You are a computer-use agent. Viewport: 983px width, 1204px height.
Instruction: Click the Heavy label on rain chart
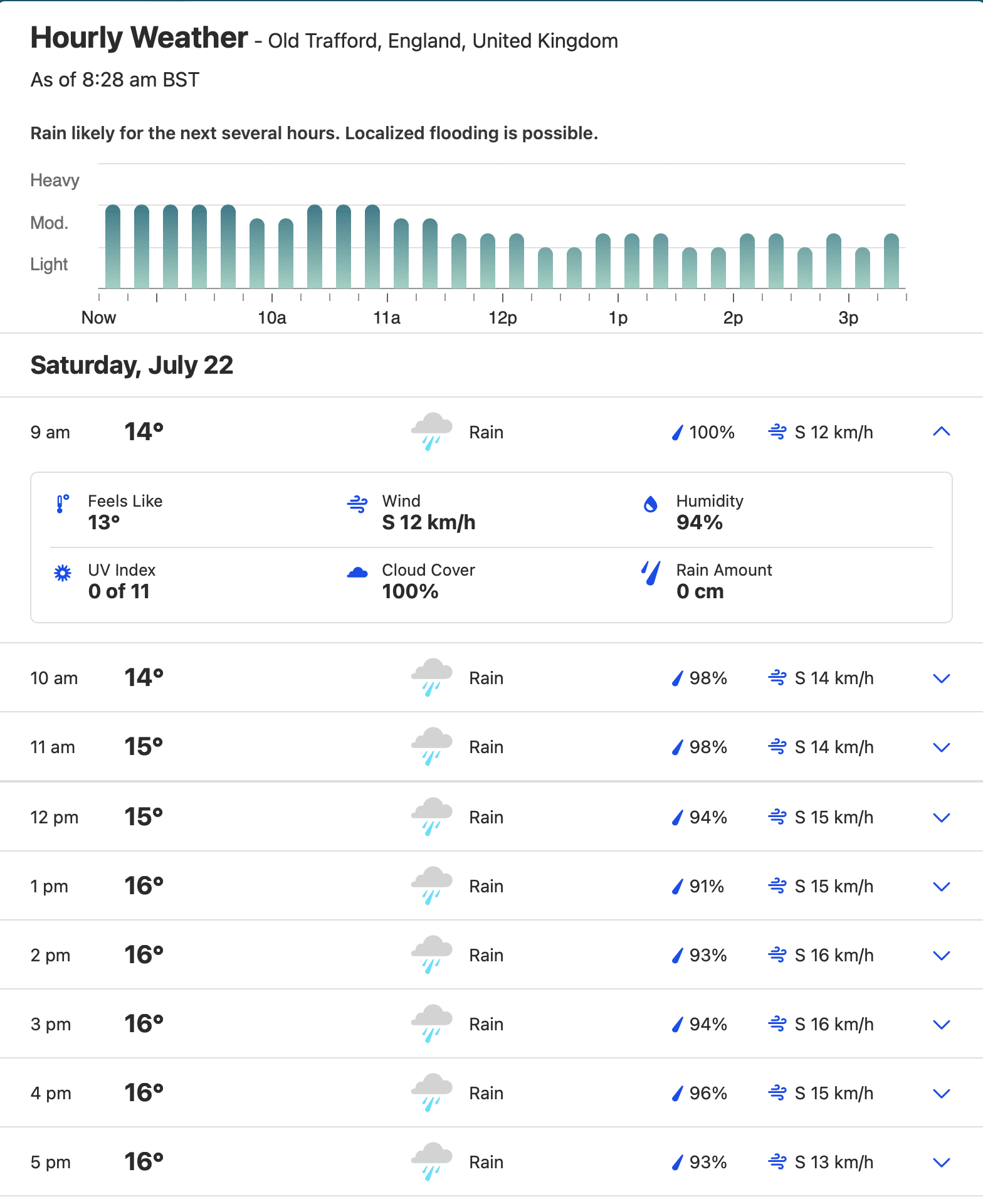click(55, 181)
